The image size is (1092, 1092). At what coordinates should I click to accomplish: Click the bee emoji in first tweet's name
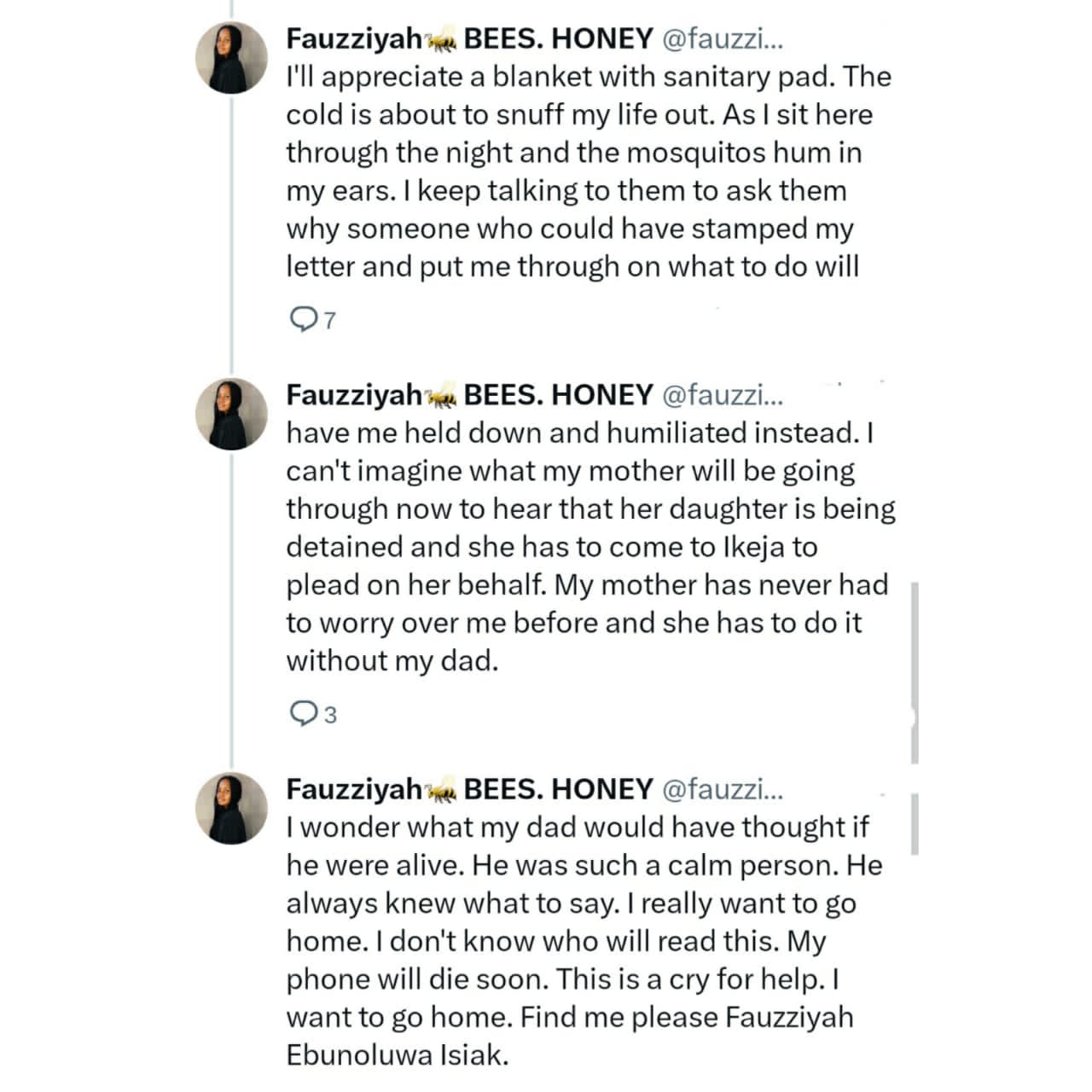point(442,41)
